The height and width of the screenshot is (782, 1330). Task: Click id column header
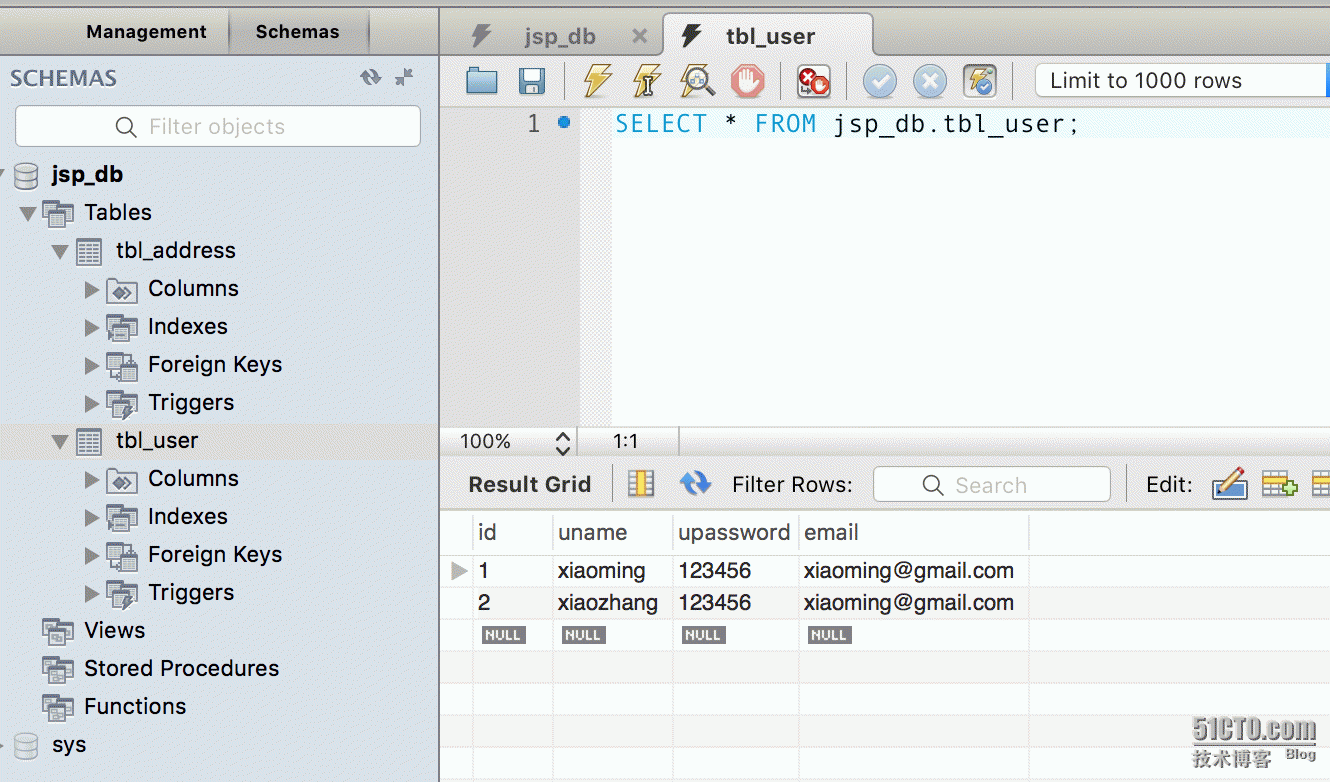point(513,533)
